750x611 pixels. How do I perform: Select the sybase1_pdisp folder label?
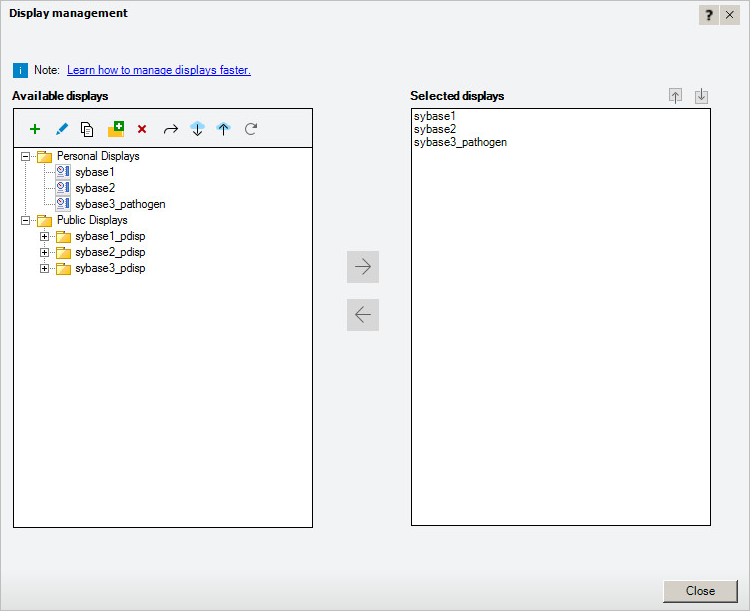pos(110,236)
